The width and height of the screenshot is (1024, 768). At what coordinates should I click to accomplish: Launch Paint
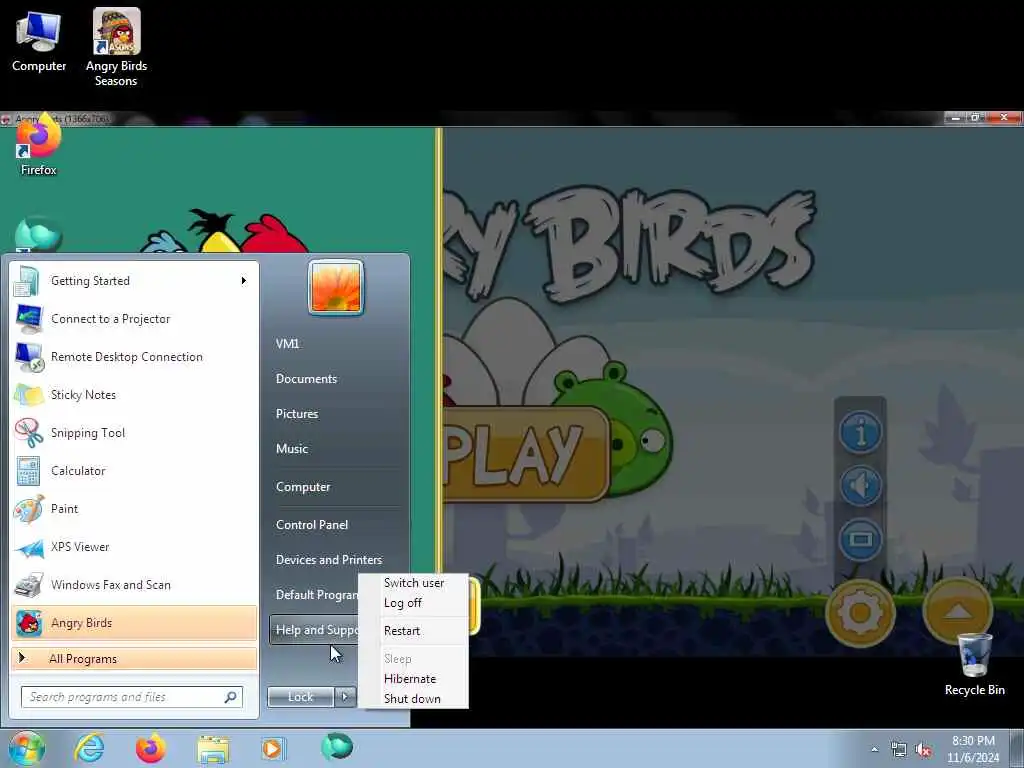coord(134,509)
